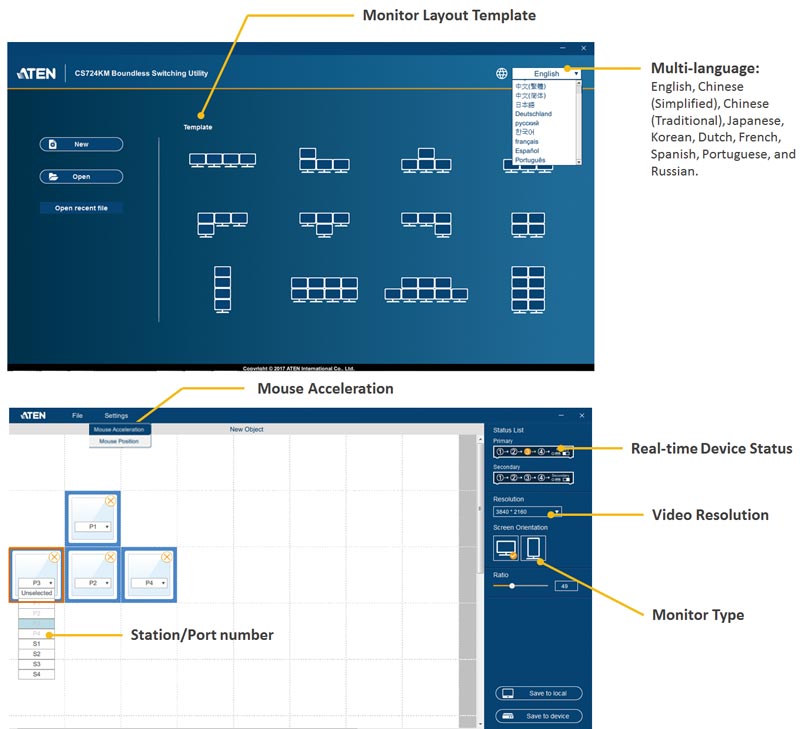800x729 pixels.
Task: Choose 中文(简体) from the language list
Action: pos(531,95)
